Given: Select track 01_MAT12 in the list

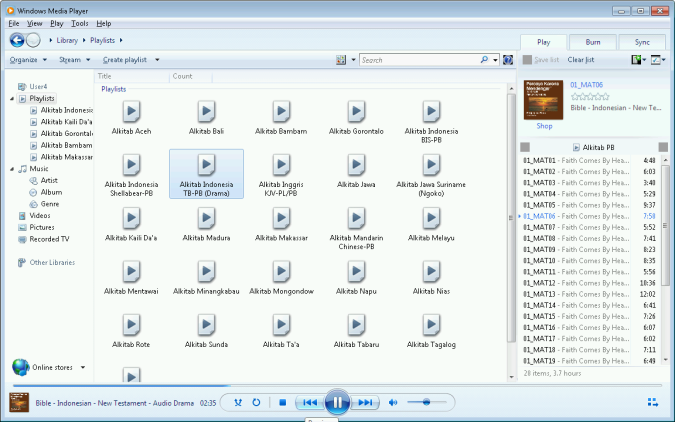Looking at the screenshot, I should (589, 283).
